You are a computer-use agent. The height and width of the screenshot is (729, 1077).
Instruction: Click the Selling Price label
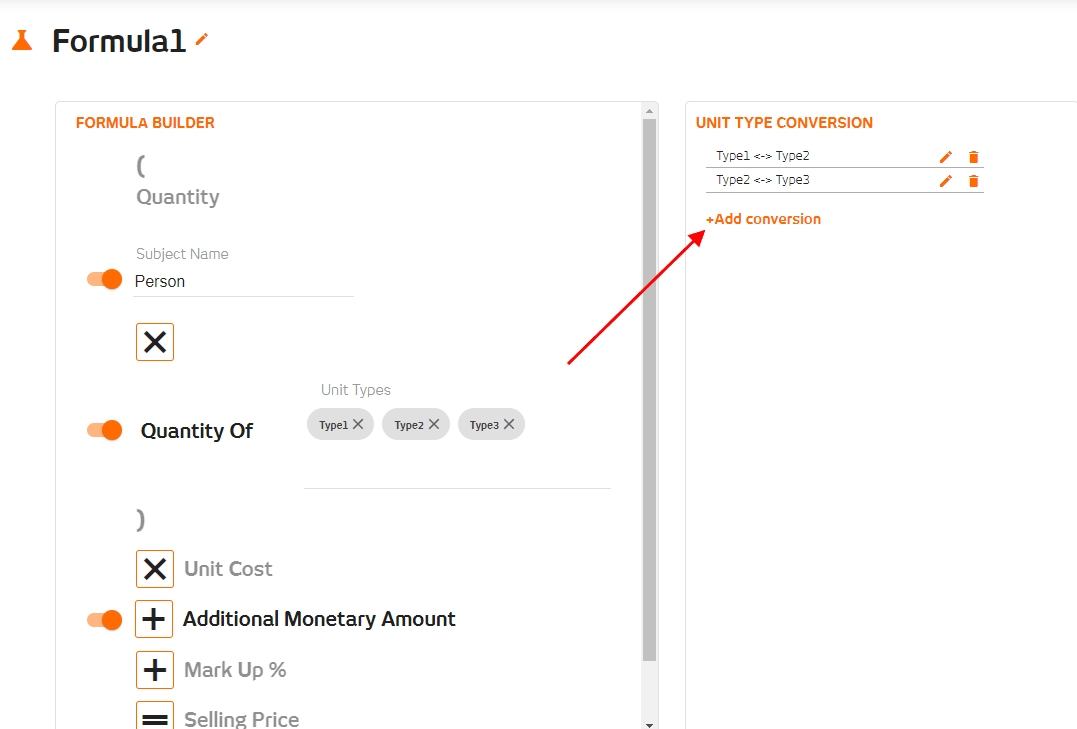pos(242,719)
